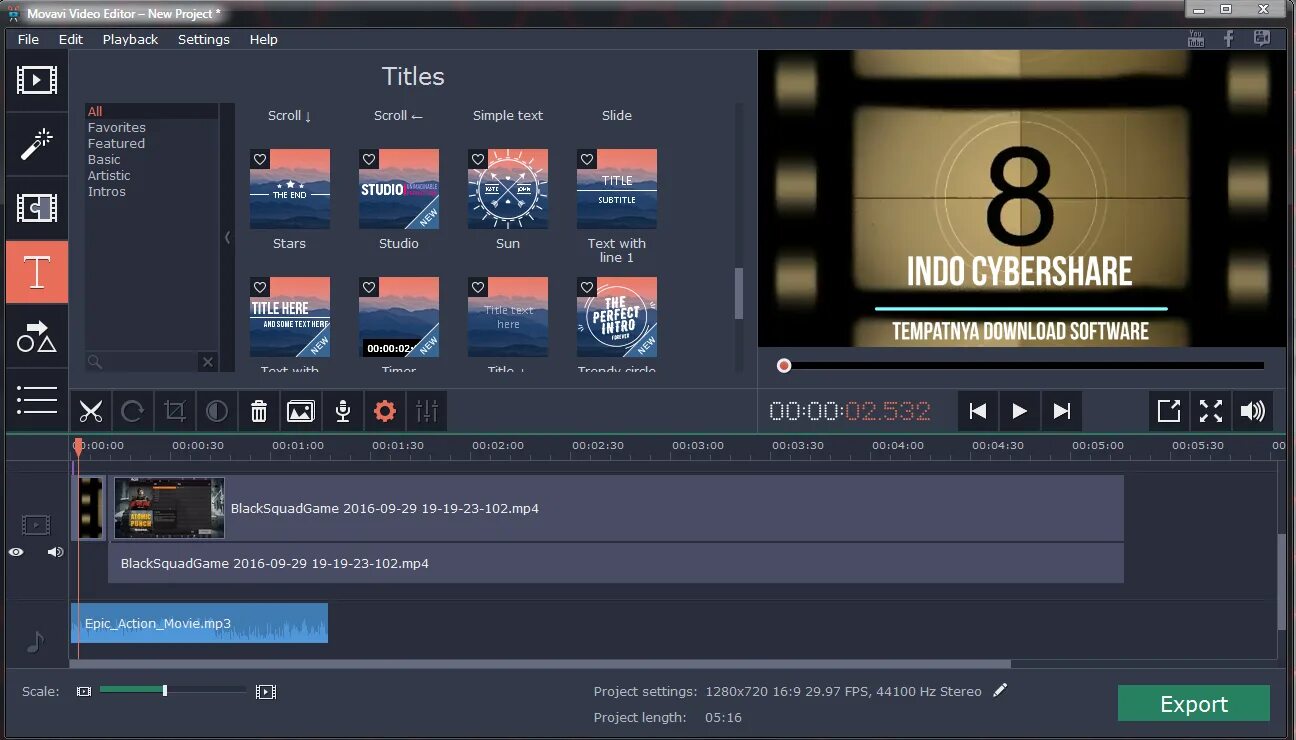
Task: Select the BlackSquadGame video clip on timeline
Action: coord(618,508)
